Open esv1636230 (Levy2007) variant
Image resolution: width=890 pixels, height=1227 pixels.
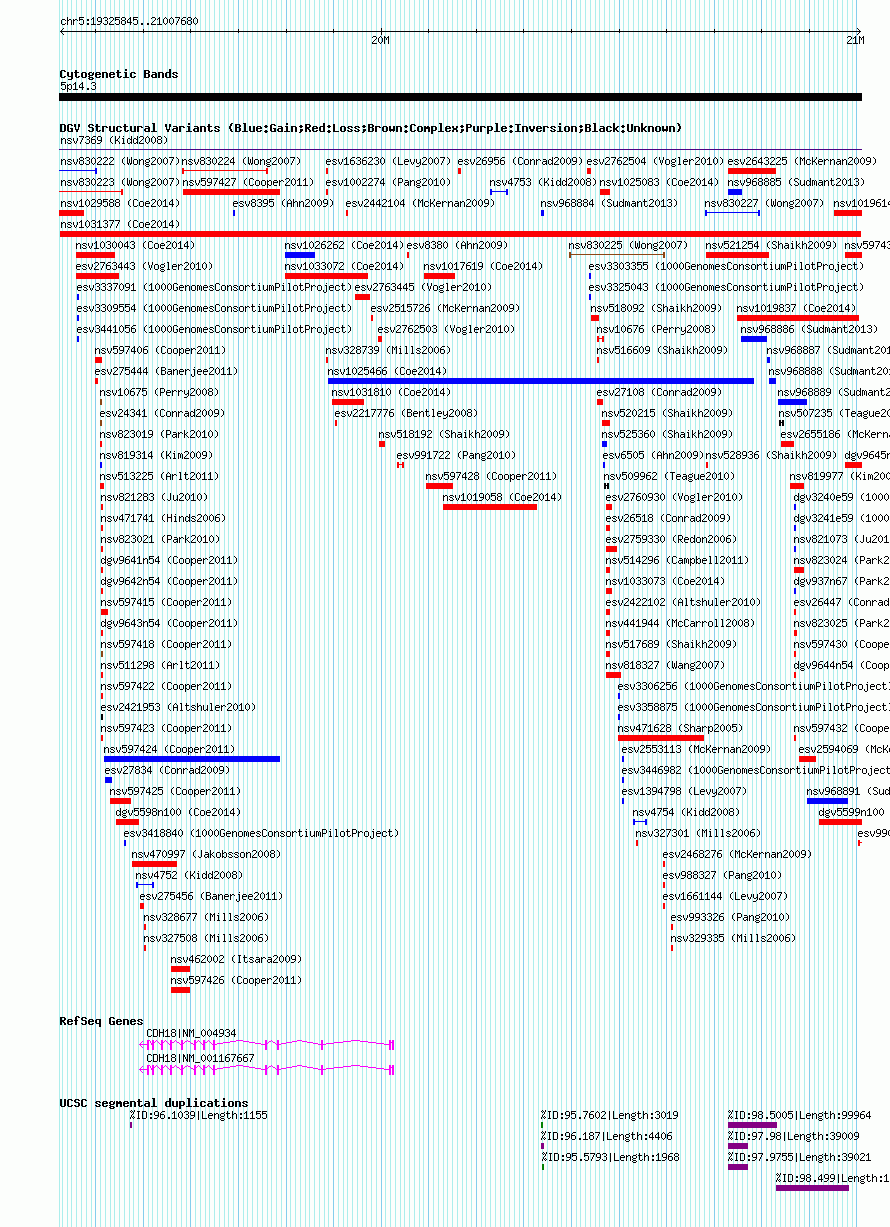(x=389, y=161)
